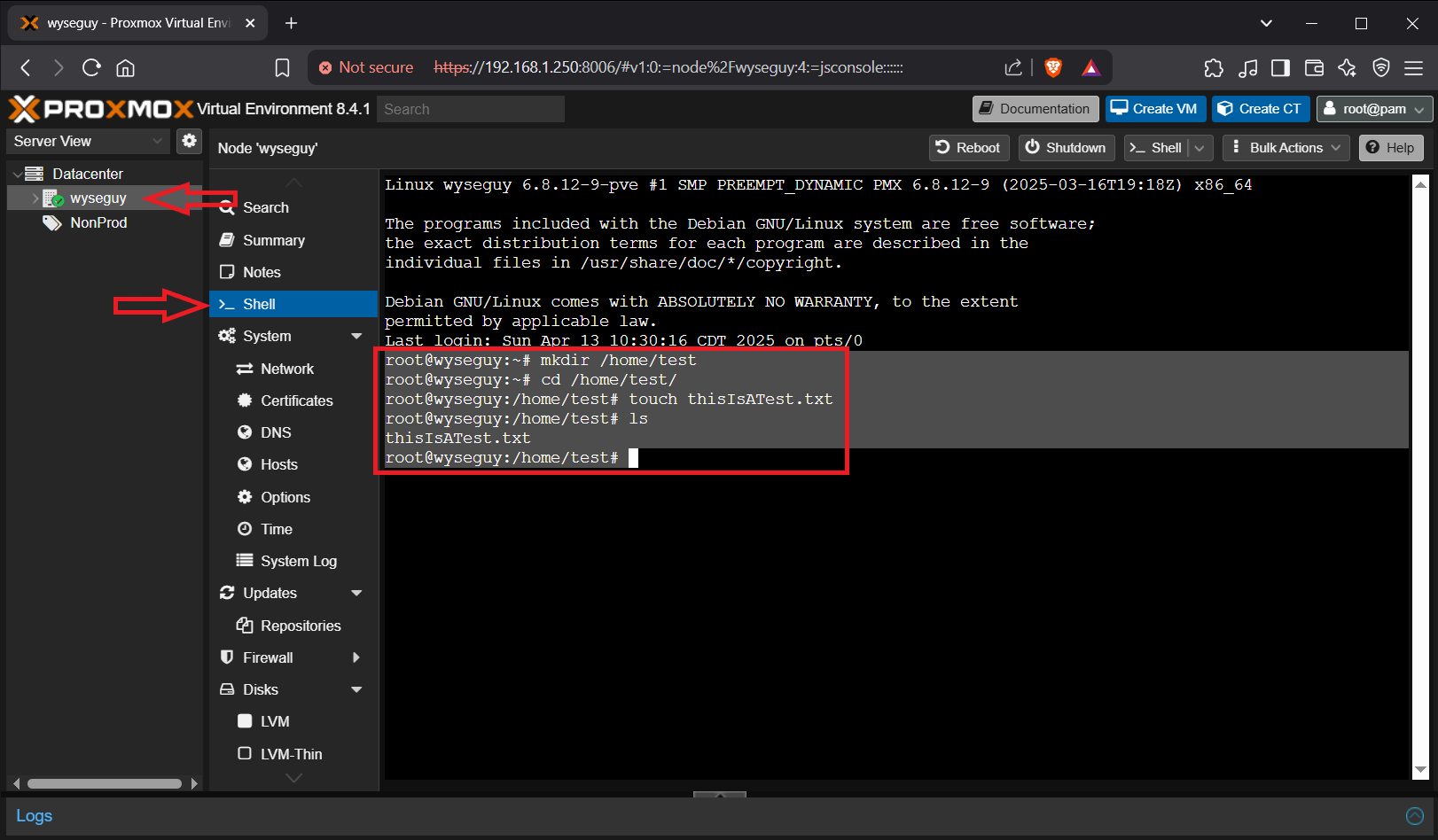The image size is (1438, 840).
Task: Open the Certificates item
Action: coord(293,401)
